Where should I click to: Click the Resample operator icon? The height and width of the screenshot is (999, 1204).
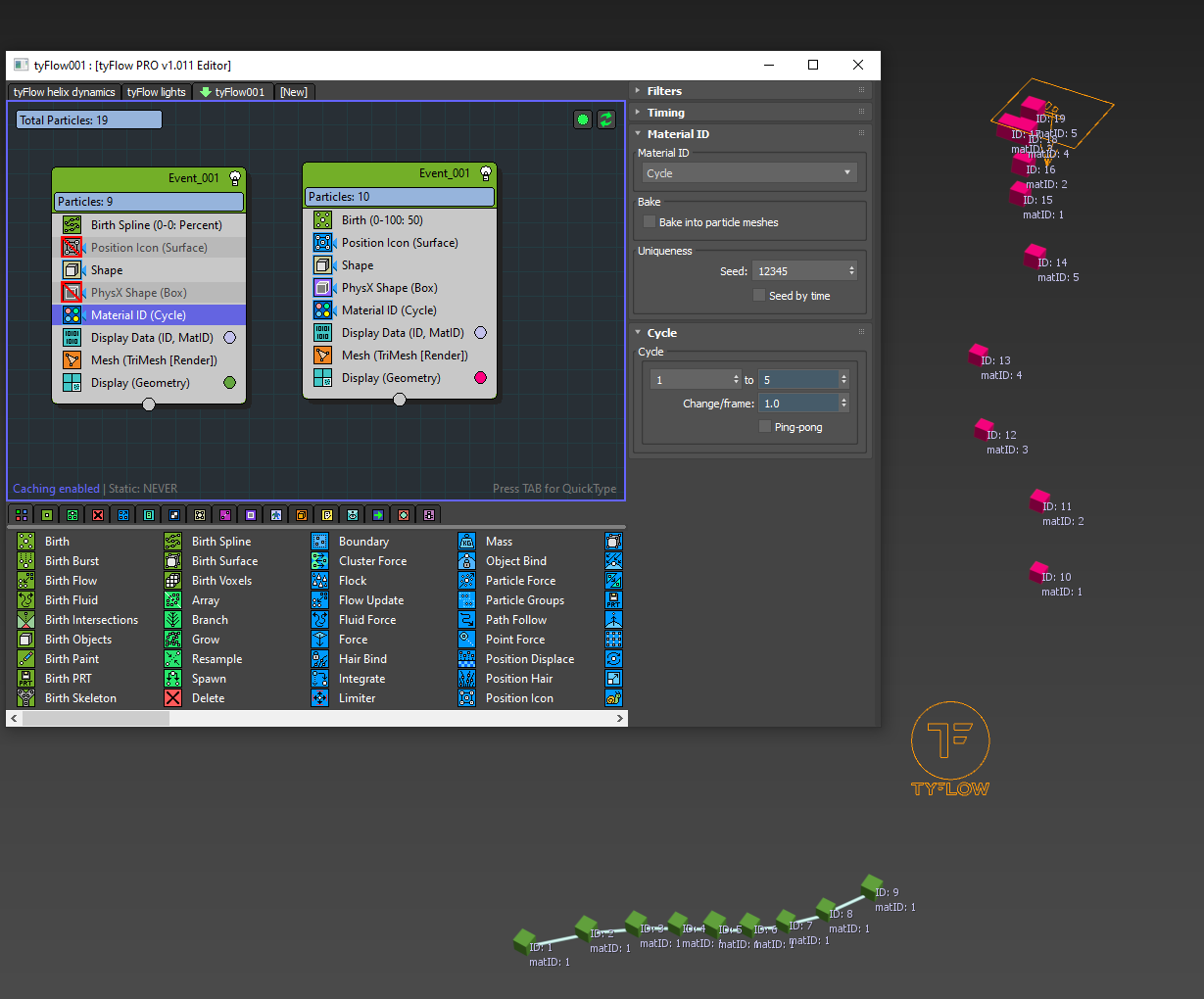(173, 659)
